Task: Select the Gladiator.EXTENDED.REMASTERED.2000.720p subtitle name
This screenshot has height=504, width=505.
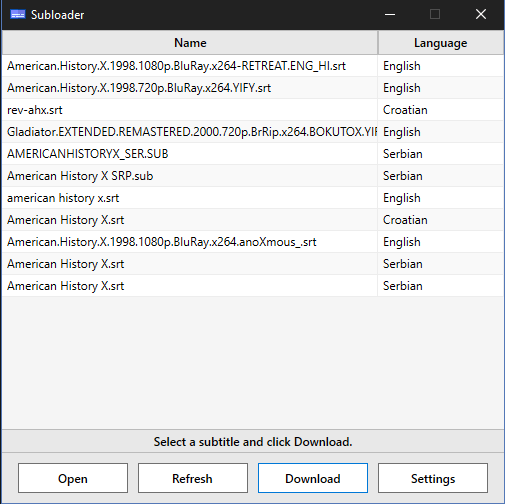Action: pos(192,132)
